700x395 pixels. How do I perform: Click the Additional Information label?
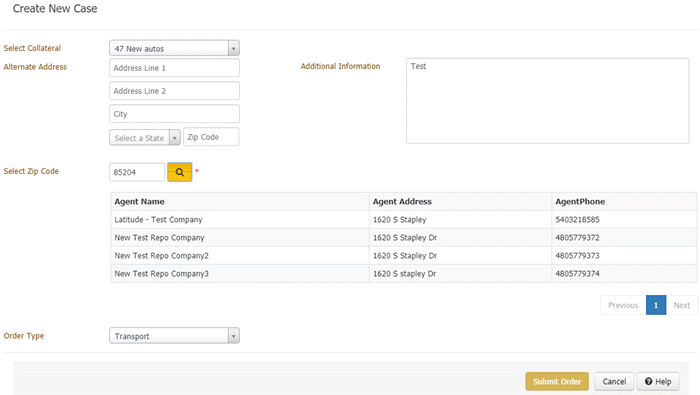coord(340,66)
